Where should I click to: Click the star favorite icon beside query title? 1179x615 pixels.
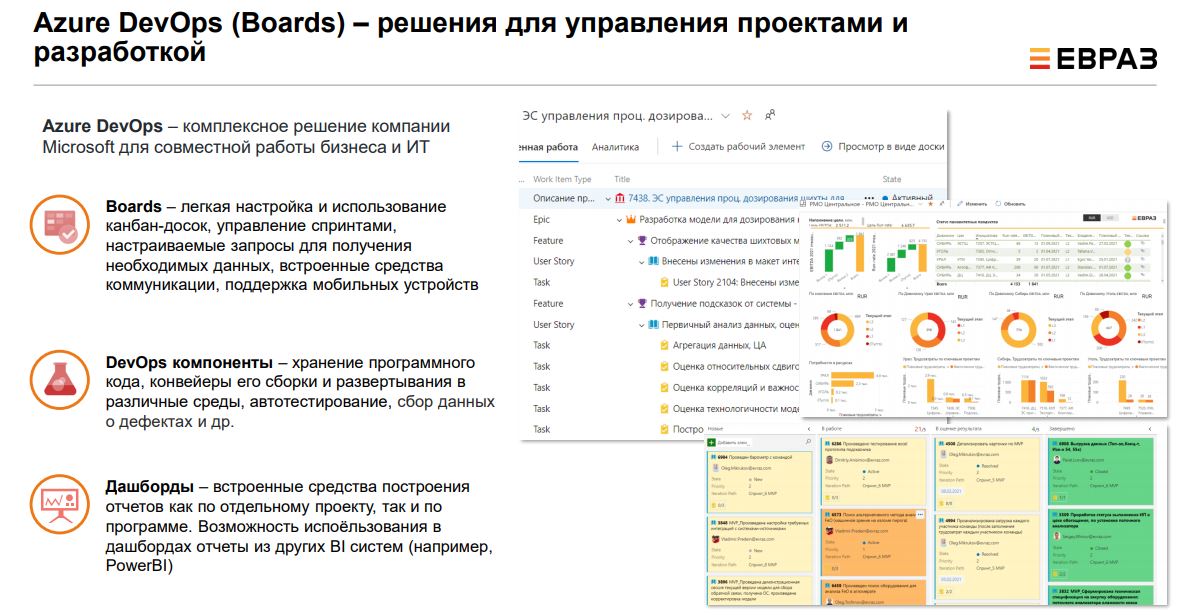click(x=750, y=115)
